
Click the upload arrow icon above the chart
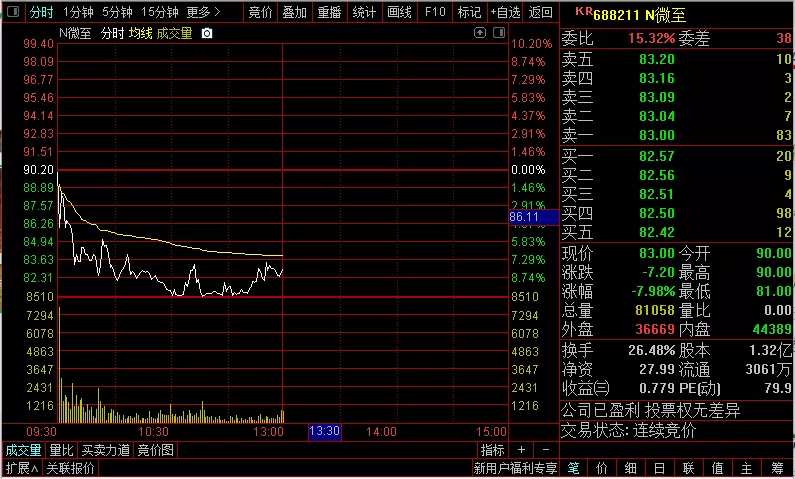point(480,33)
